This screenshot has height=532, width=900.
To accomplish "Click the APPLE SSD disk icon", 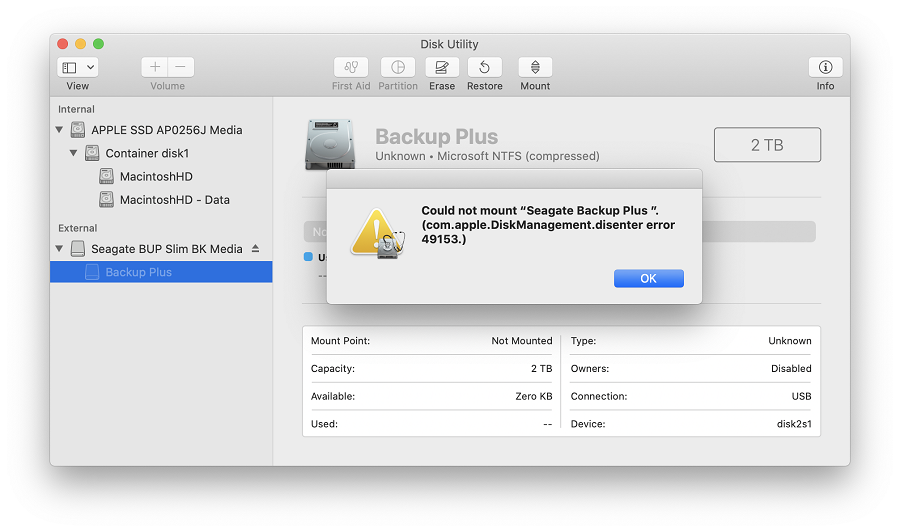I will pyautogui.click(x=77, y=130).
